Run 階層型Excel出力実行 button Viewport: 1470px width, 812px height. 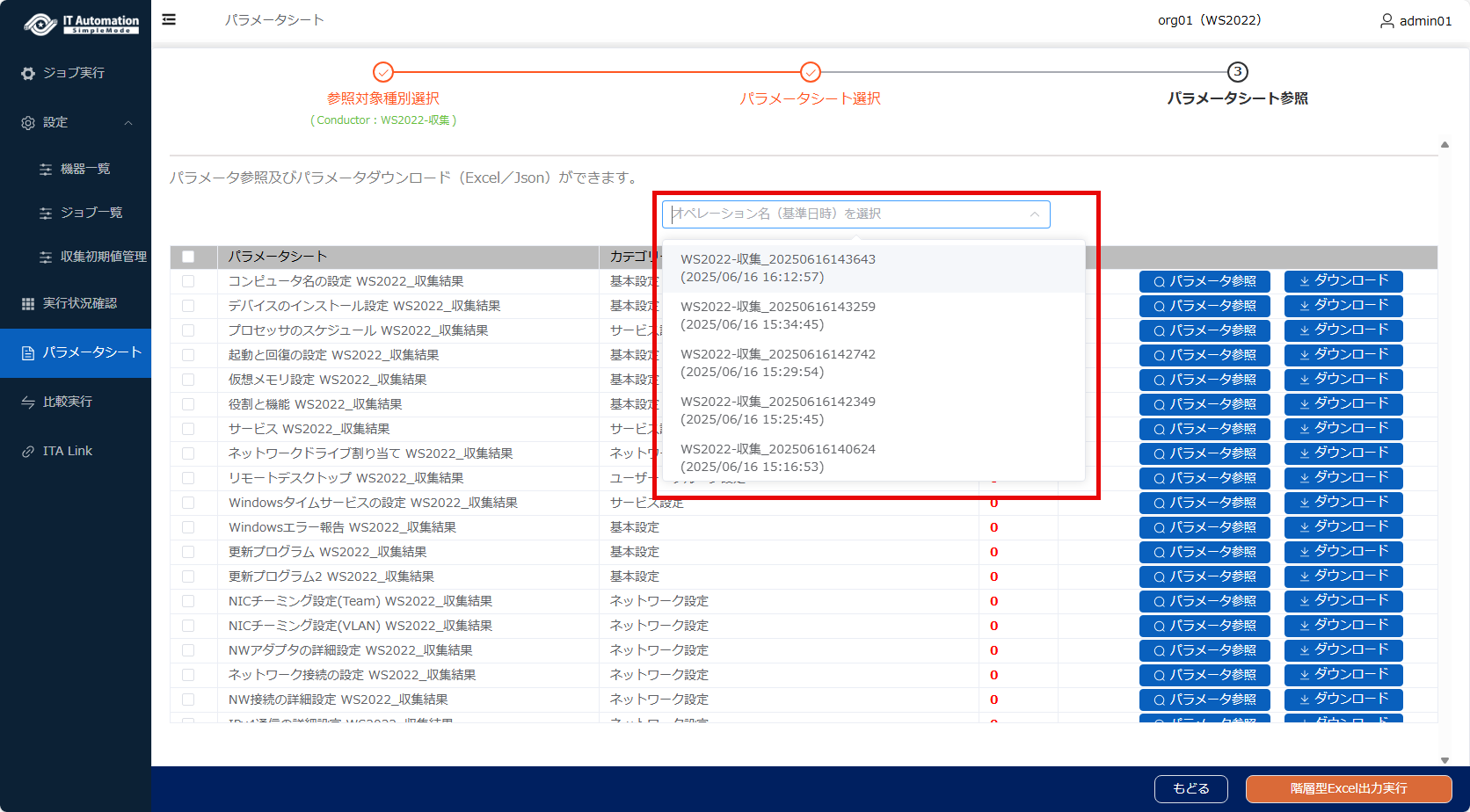(1348, 788)
